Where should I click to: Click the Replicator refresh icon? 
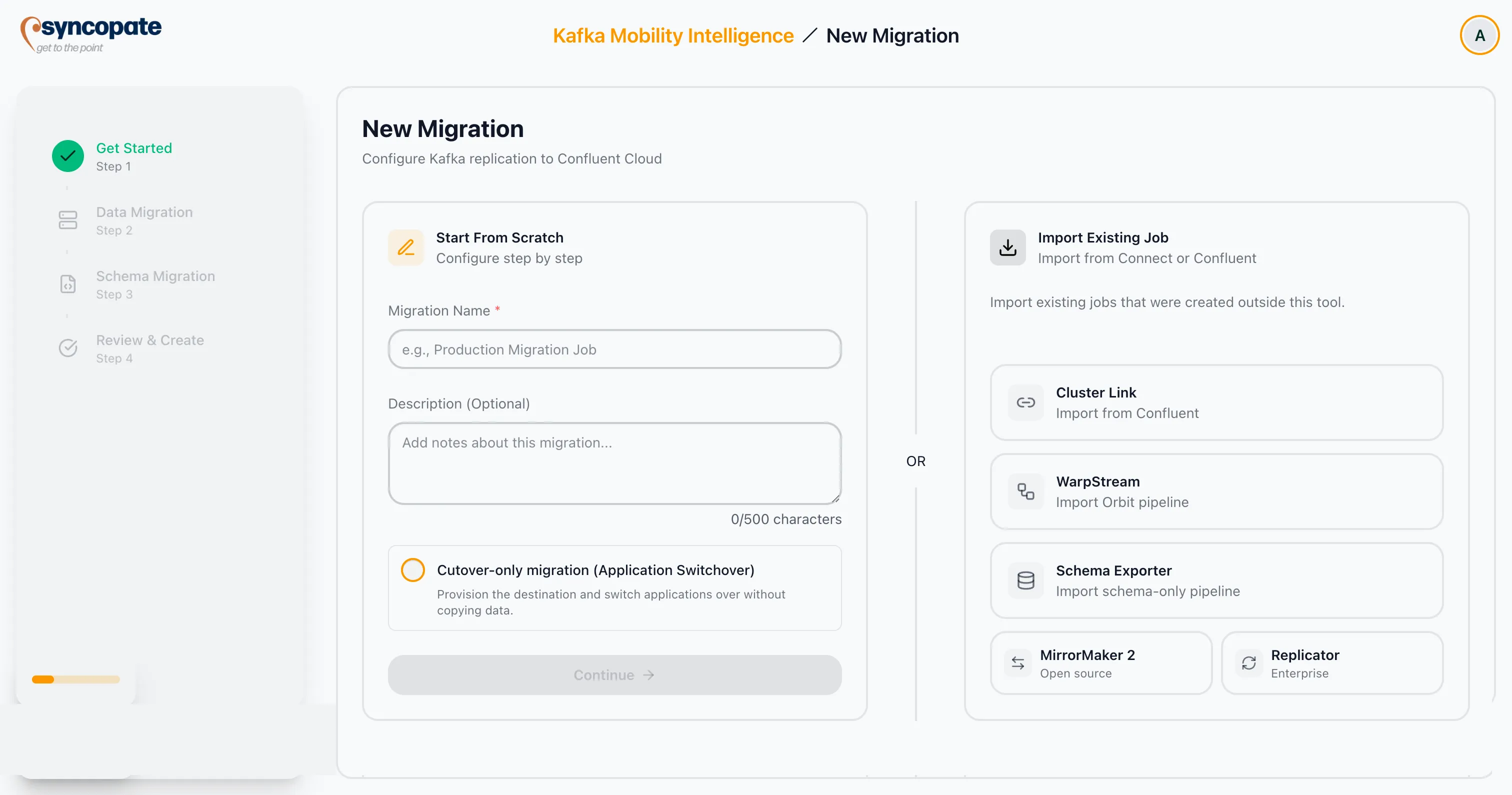1249,663
